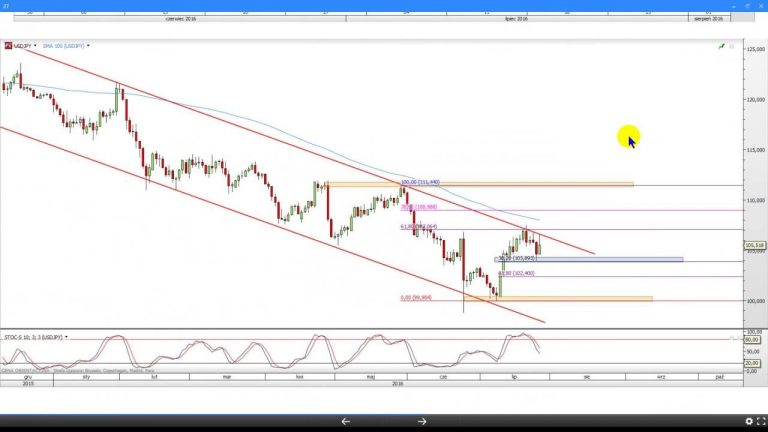
Task: Click the 20,00 stochastic level label
Action: (752, 363)
